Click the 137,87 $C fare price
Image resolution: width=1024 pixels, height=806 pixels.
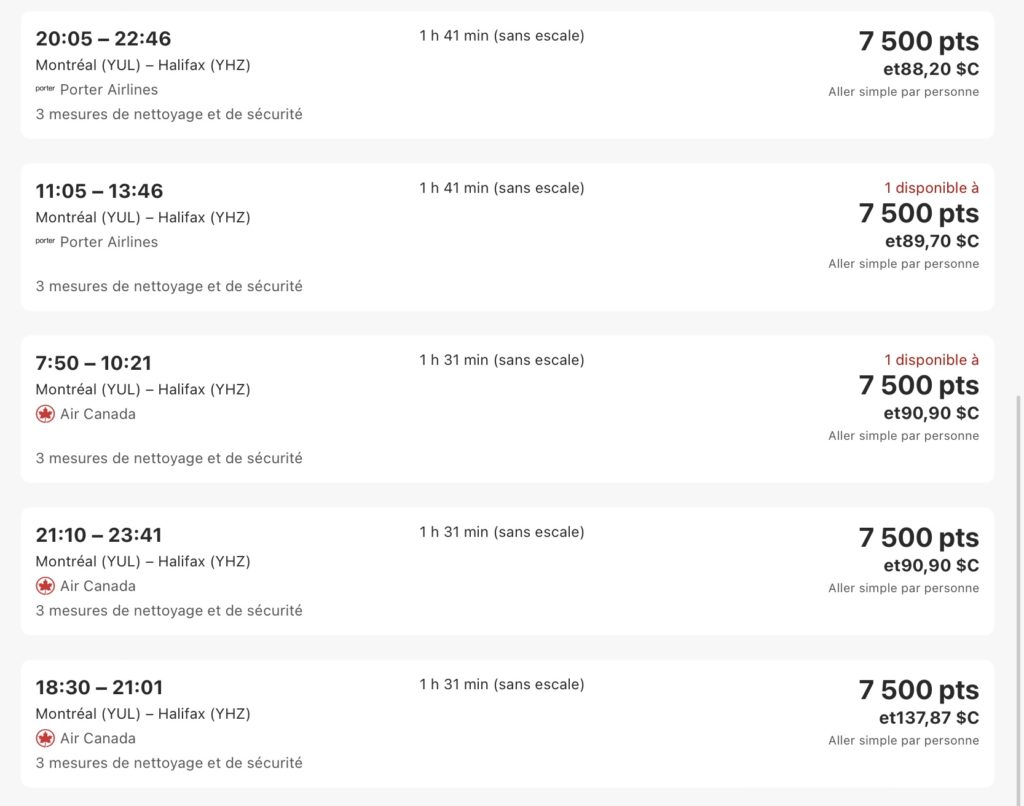(x=928, y=717)
